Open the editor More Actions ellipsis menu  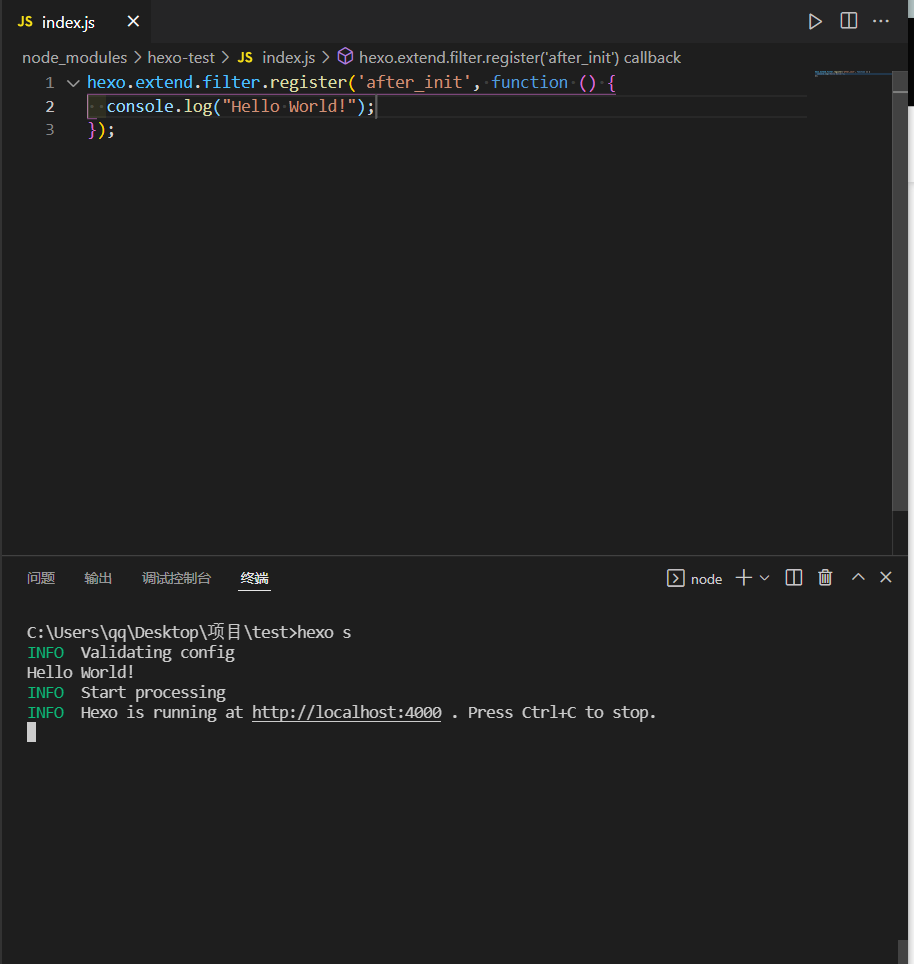coord(881,21)
